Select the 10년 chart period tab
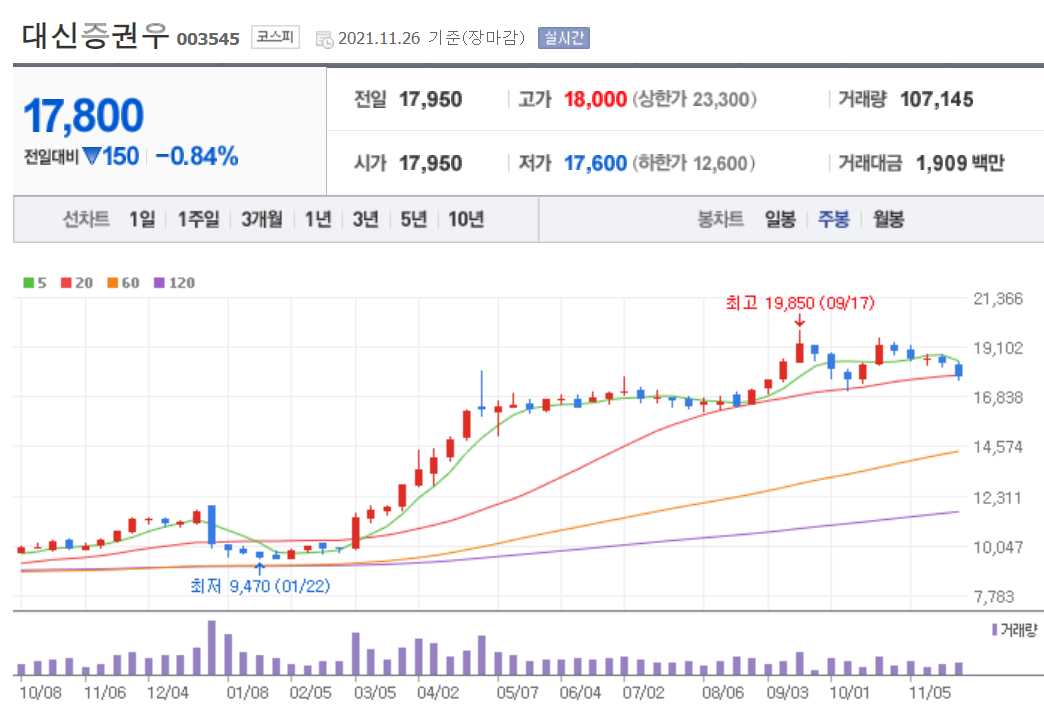Image resolution: width=1044 pixels, height=714 pixels. [x=466, y=218]
